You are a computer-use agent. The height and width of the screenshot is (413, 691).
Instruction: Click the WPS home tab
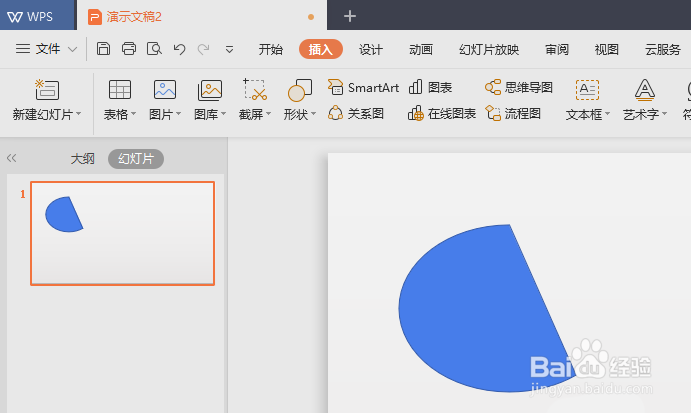37,16
